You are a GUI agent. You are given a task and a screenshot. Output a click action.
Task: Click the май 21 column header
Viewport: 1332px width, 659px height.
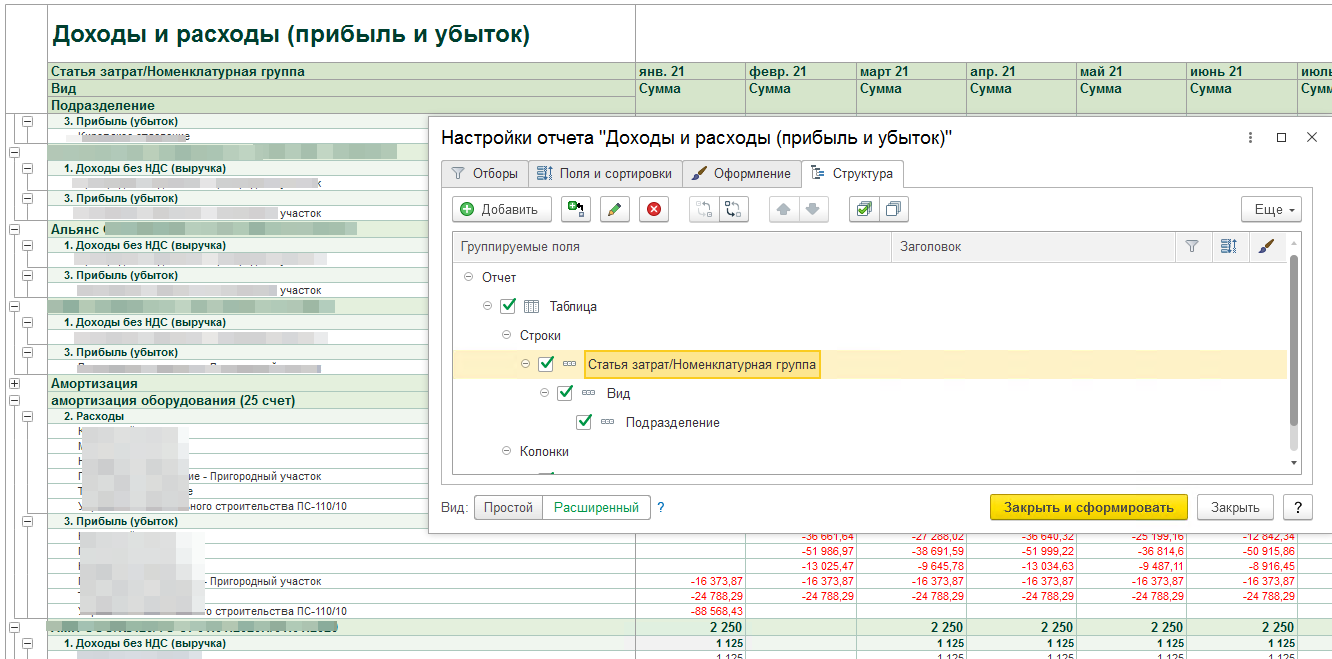[x=1131, y=72]
